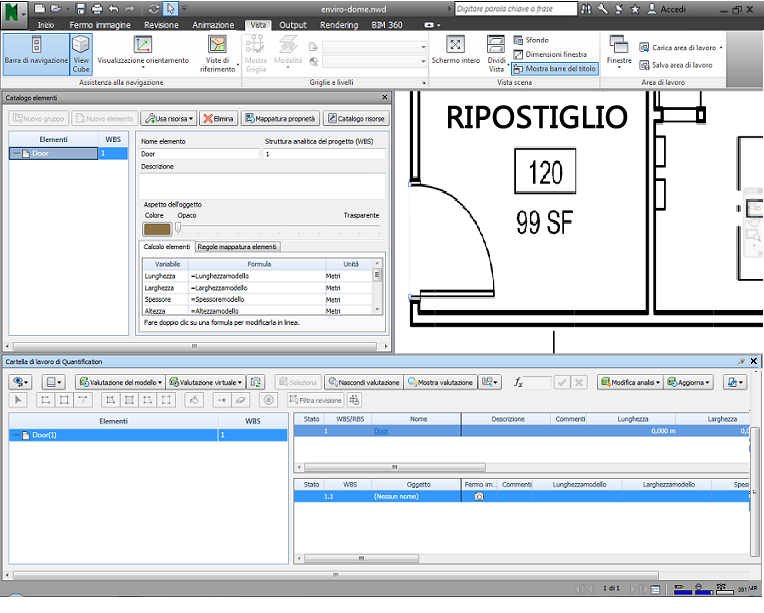Click the Mostra valutazione button
Screen dimensions: 764x613
point(440,383)
